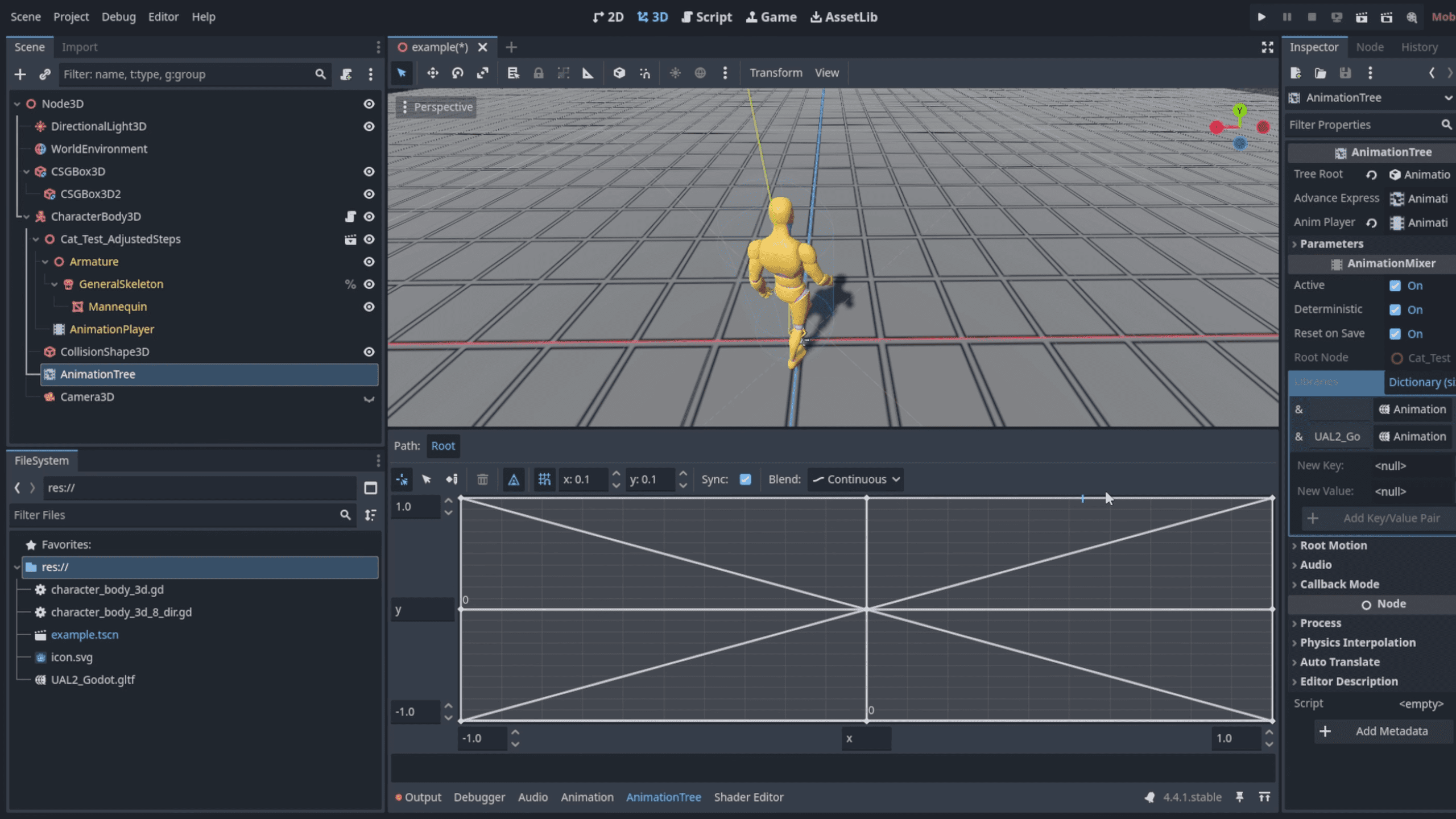
Task: Collapse the GeneralSkeleton node in the scene tree
Action: 54,284
